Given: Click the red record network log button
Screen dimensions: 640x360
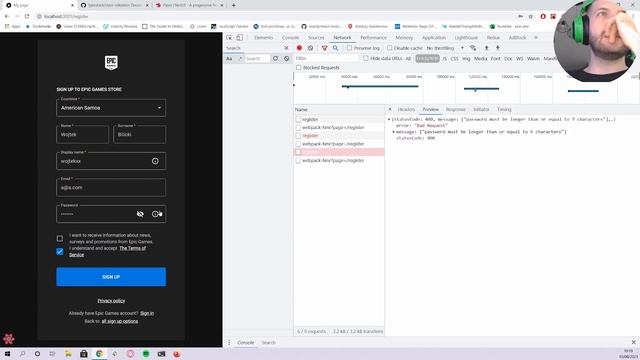Looking at the screenshot, I should [x=299, y=48].
